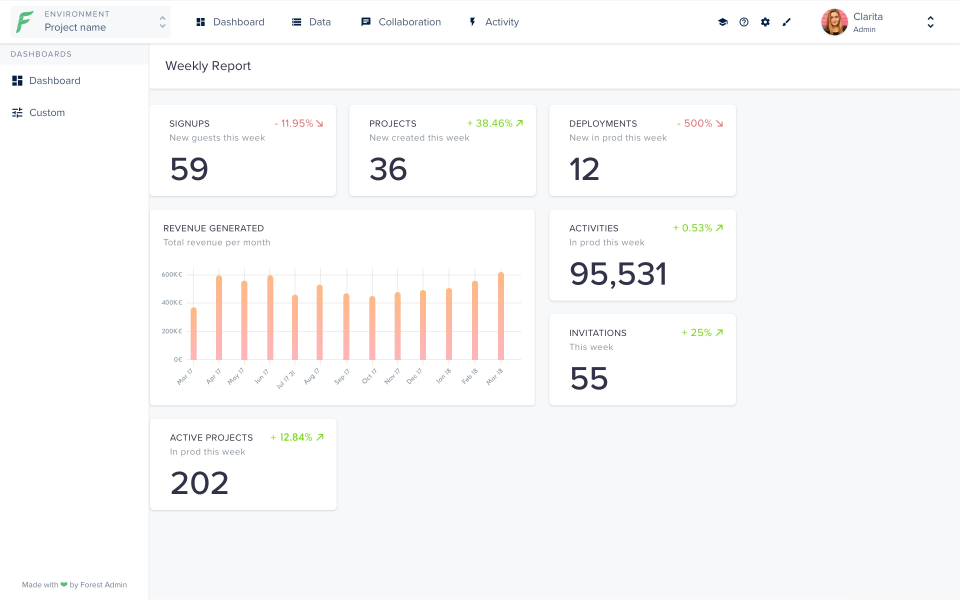Viewport: 960px width, 600px height.
Task: Switch to the Data tab
Action: 311,21
